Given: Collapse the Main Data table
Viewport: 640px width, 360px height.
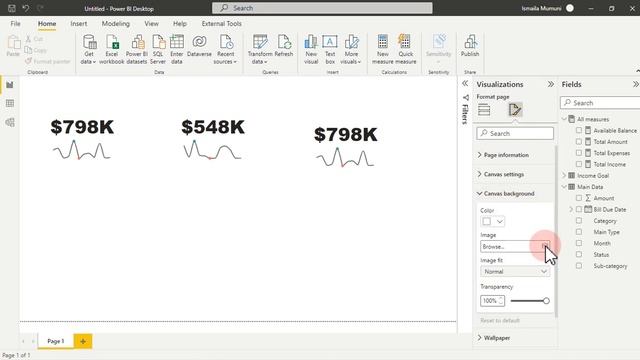Looking at the screenshot, I should [564, 187].
